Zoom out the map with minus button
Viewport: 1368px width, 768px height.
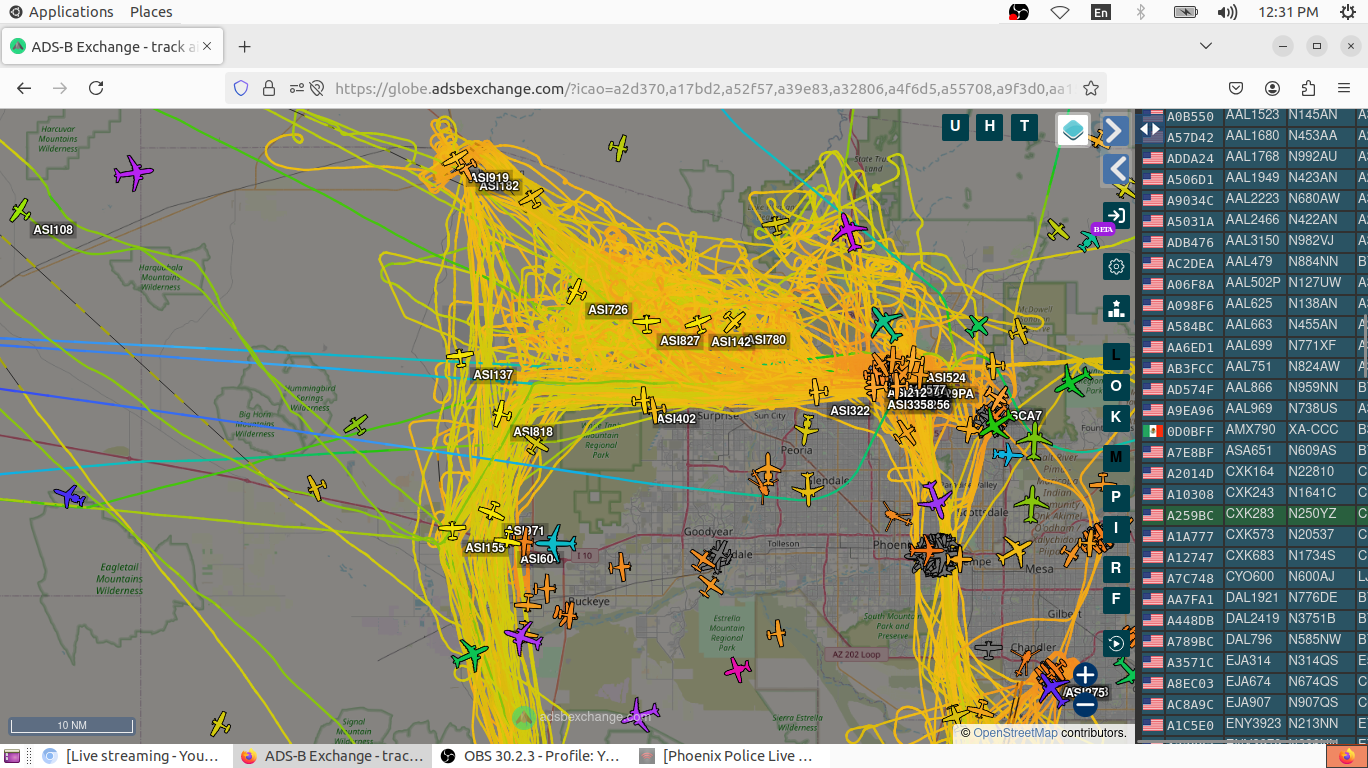pyautogui.click(x=1085, y=705)
